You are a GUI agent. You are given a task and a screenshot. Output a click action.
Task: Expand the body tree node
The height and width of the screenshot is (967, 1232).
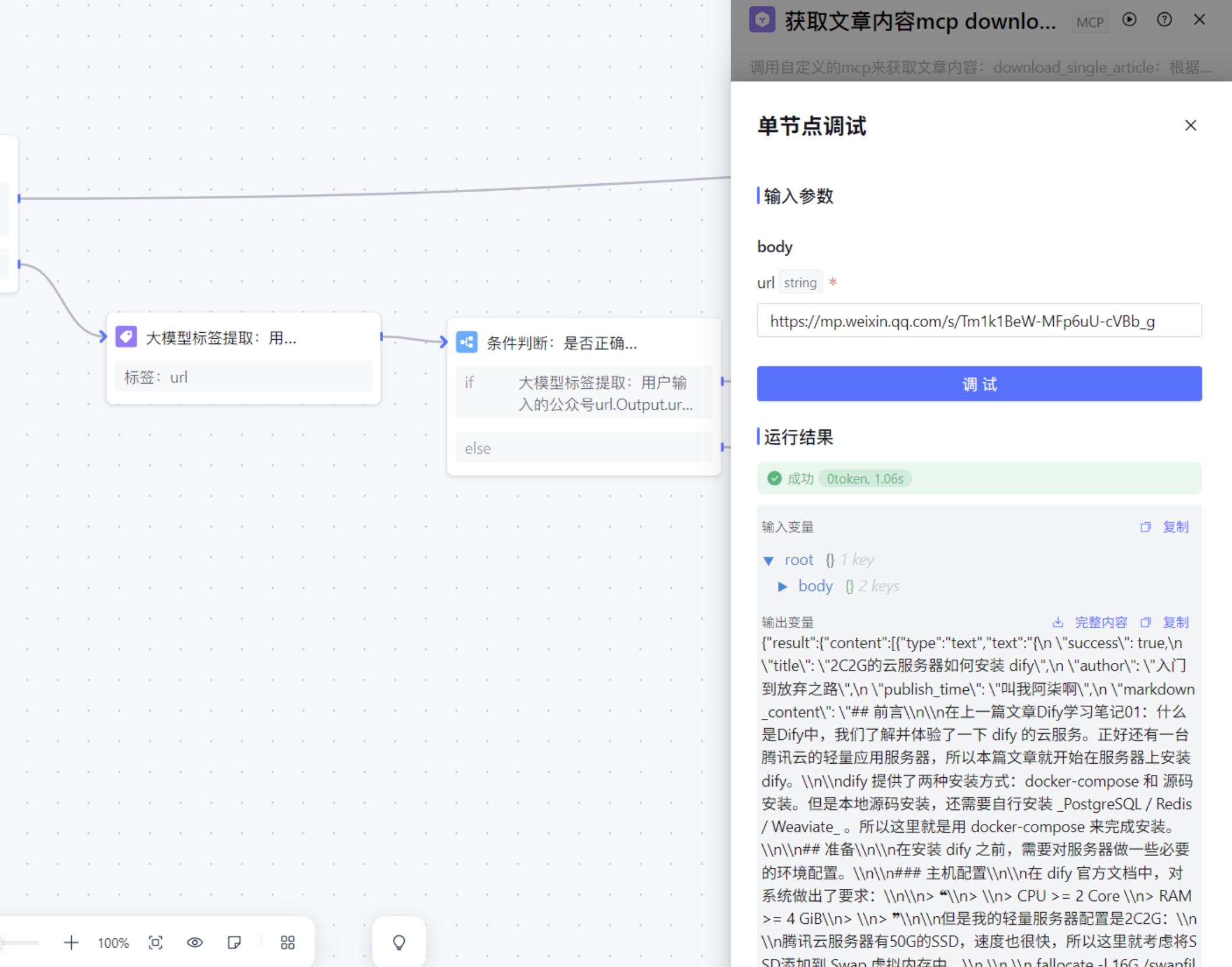pyautogui.click(x=783, y=586)
